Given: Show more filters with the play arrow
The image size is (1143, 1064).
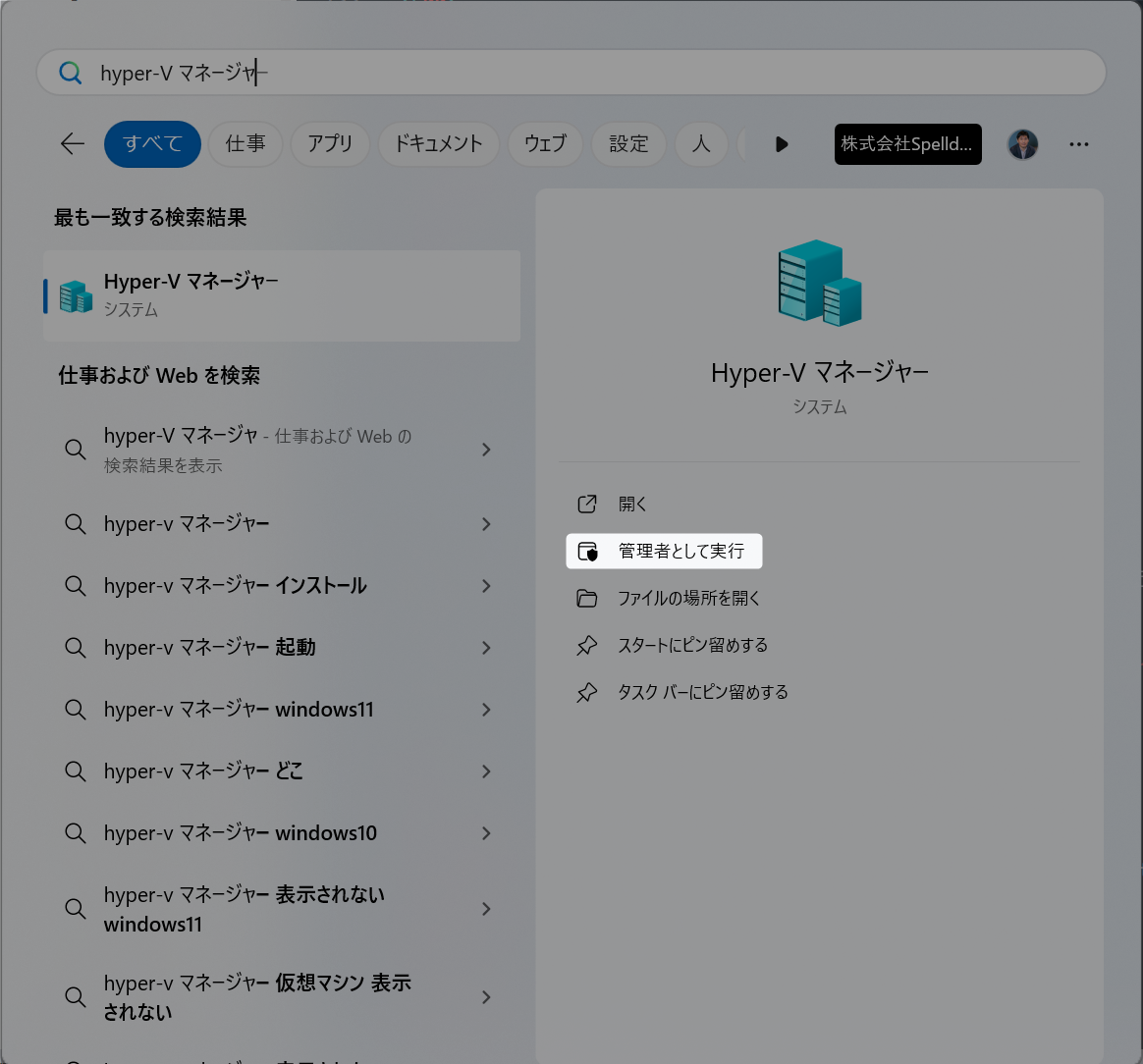Looking at the screenshot, I should [782, 144].
